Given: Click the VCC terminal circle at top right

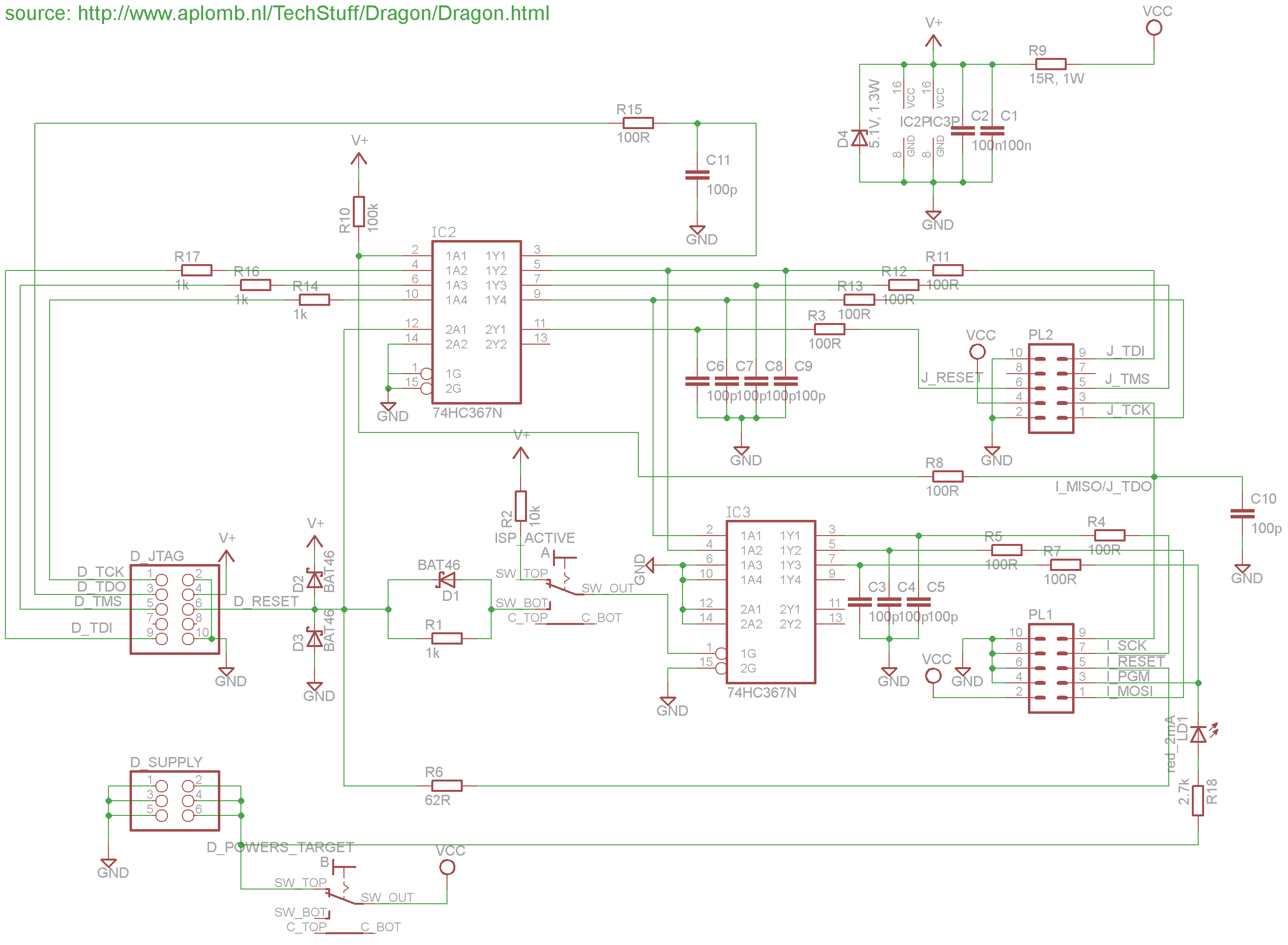Looking at the screenshot, I should pos(1154,27).
